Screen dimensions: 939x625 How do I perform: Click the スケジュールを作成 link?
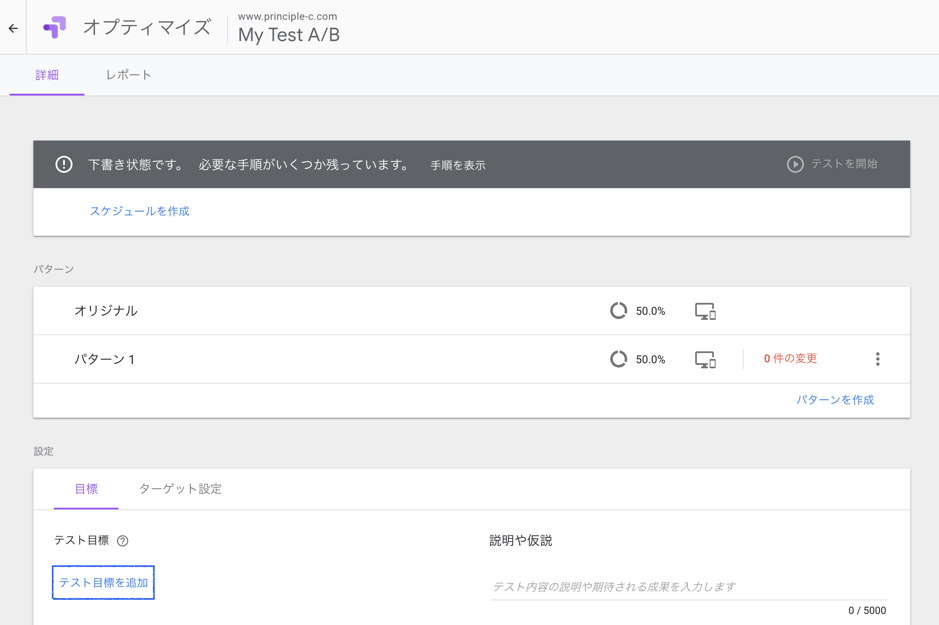(x=139, y=211)
